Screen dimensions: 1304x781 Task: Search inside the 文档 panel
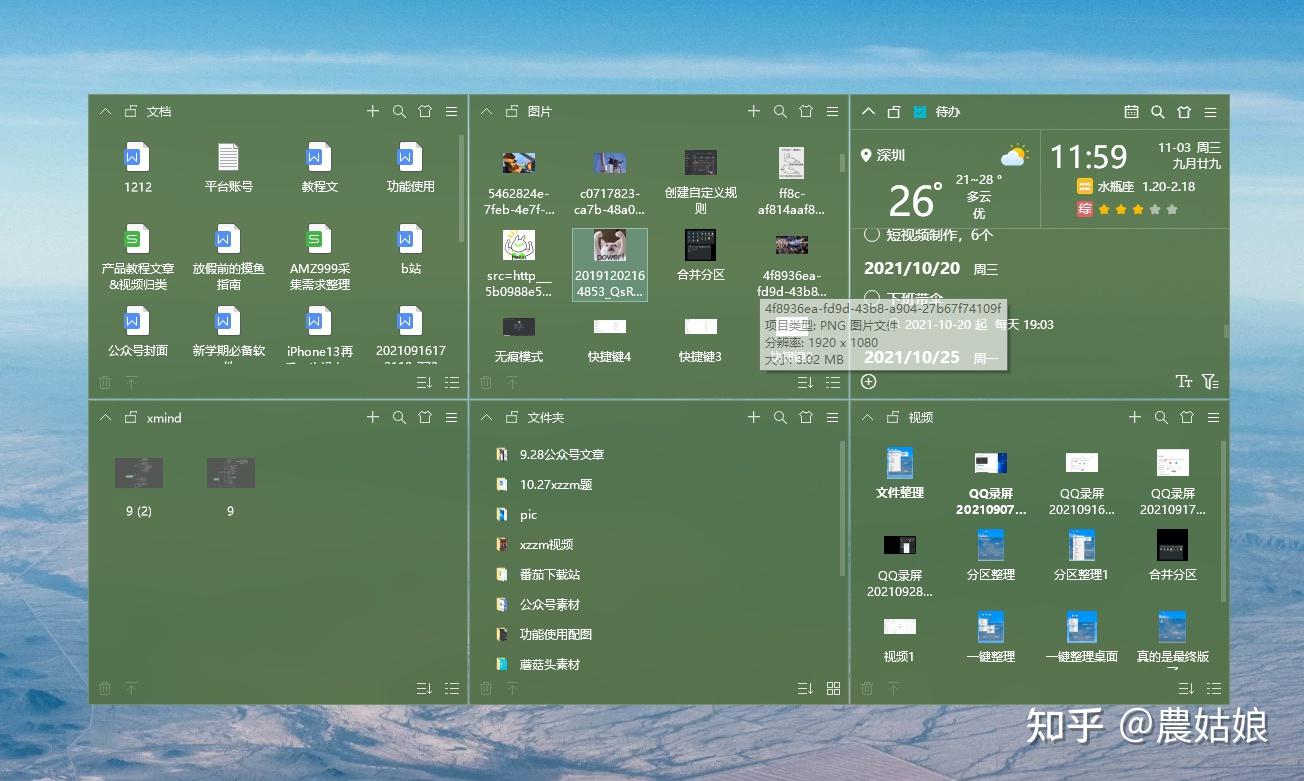tap(399, 112)
